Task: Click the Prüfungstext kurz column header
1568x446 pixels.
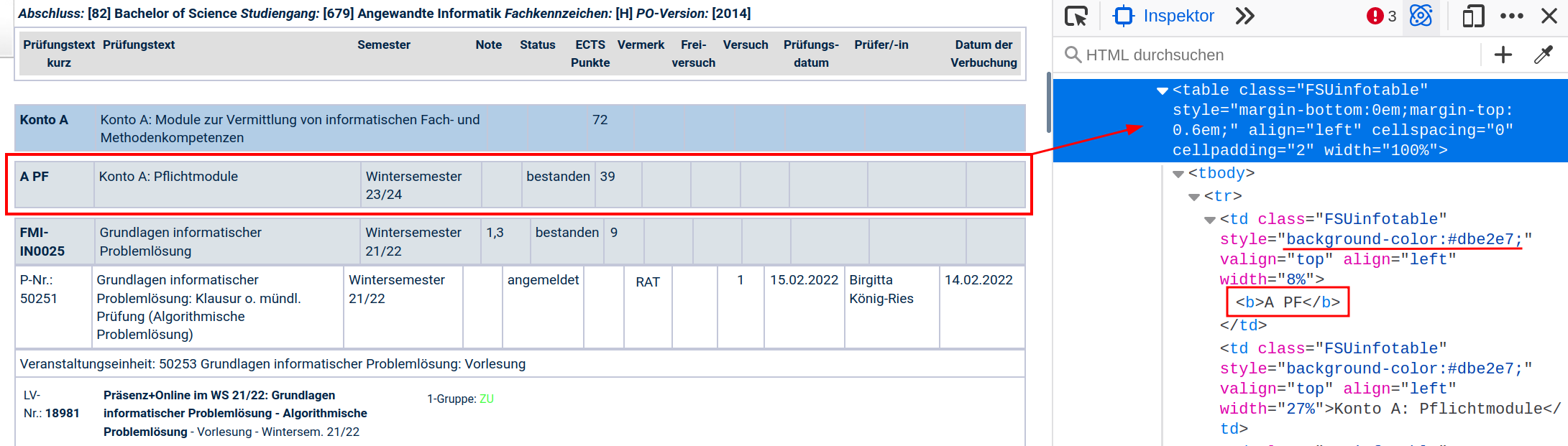Action: click(x=59, y=54)
